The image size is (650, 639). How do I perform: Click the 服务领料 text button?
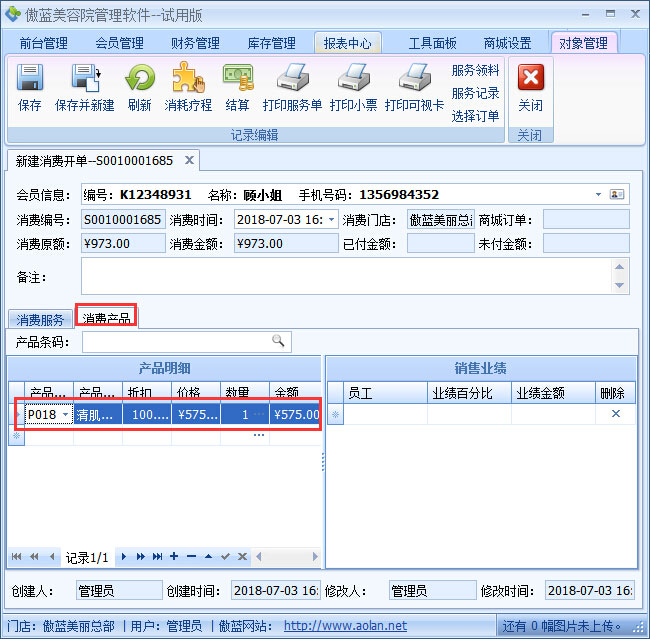click(475, 70)
